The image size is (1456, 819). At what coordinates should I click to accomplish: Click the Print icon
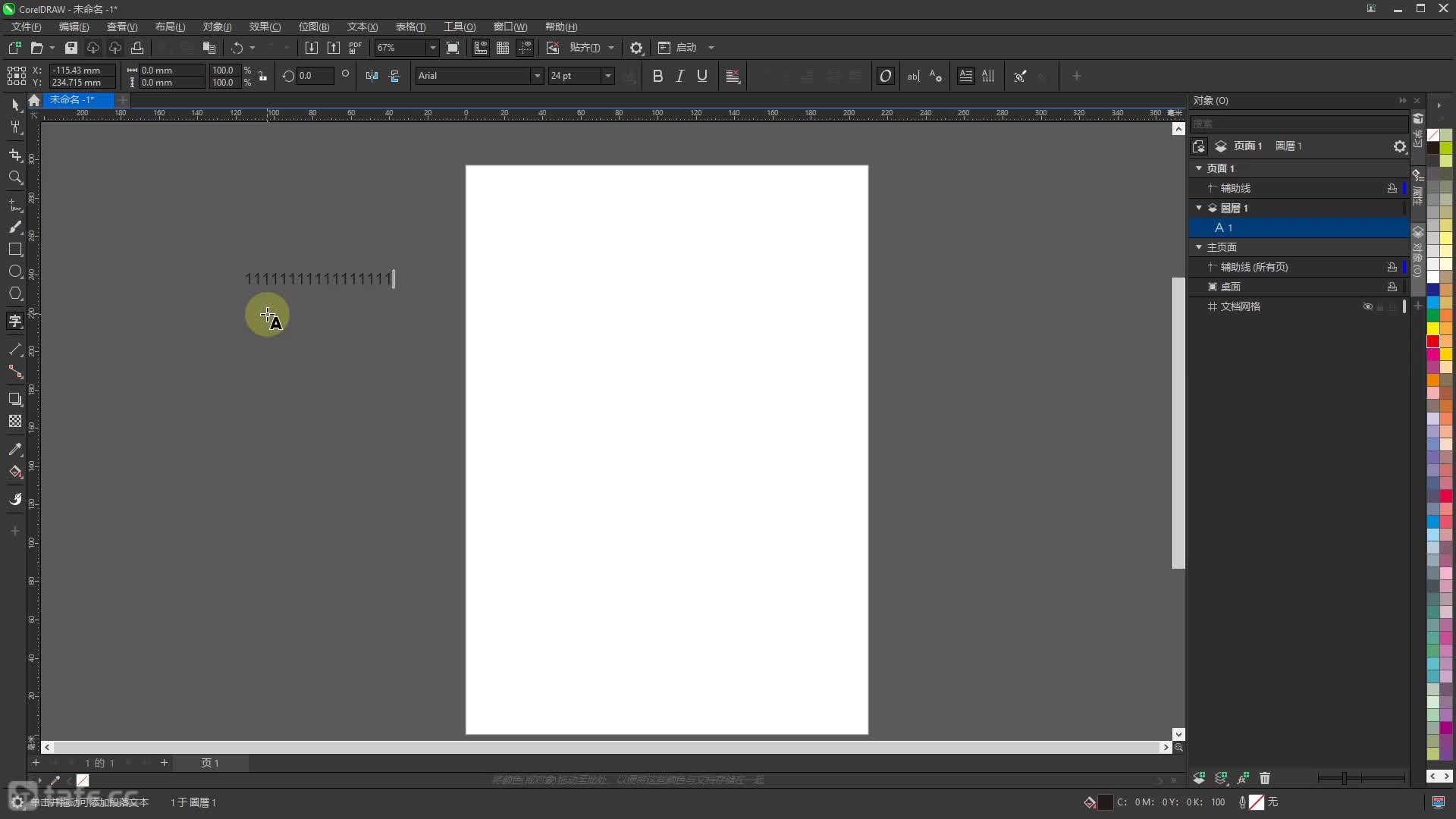[137, 48]
